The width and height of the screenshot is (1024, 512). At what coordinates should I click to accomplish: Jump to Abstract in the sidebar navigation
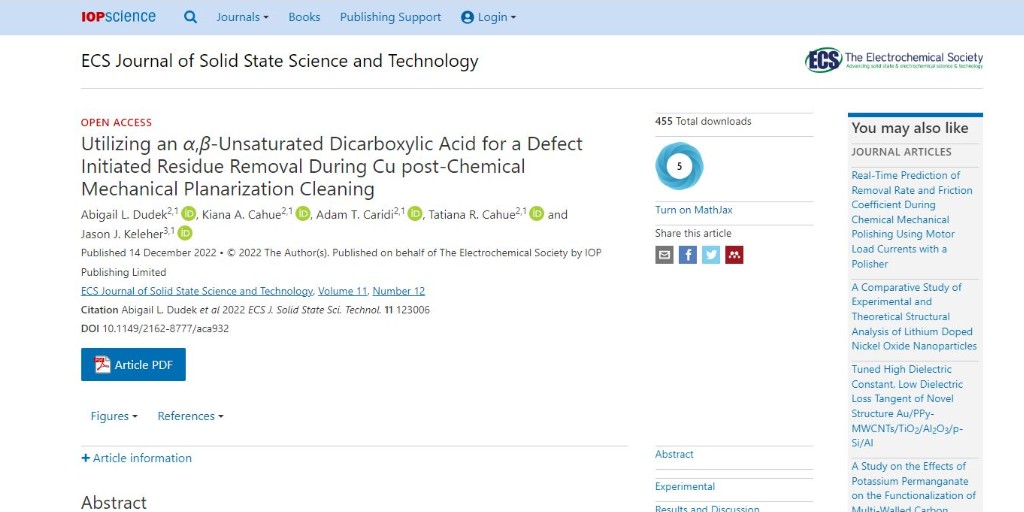tap(674, 454)
